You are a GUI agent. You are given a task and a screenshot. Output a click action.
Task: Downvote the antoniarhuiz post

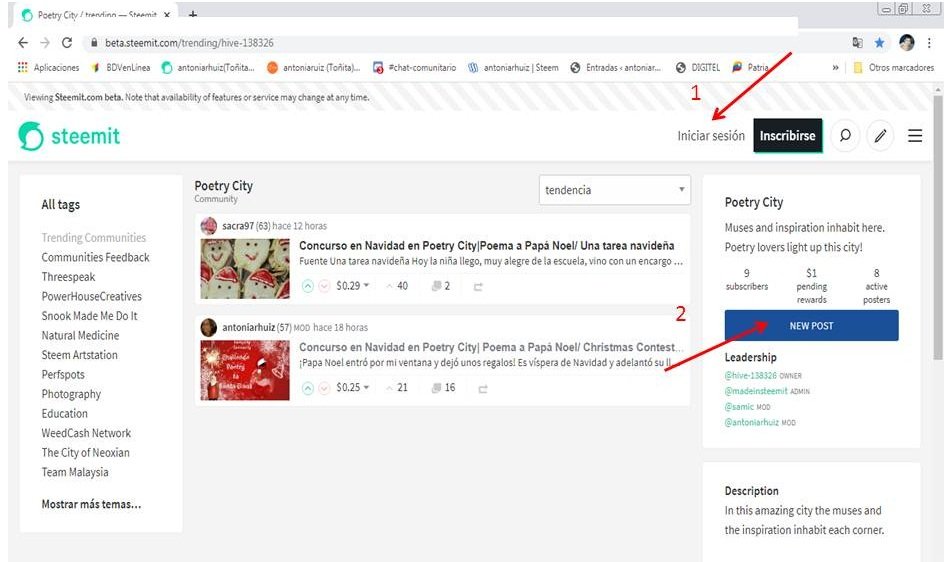coord(324,388)
